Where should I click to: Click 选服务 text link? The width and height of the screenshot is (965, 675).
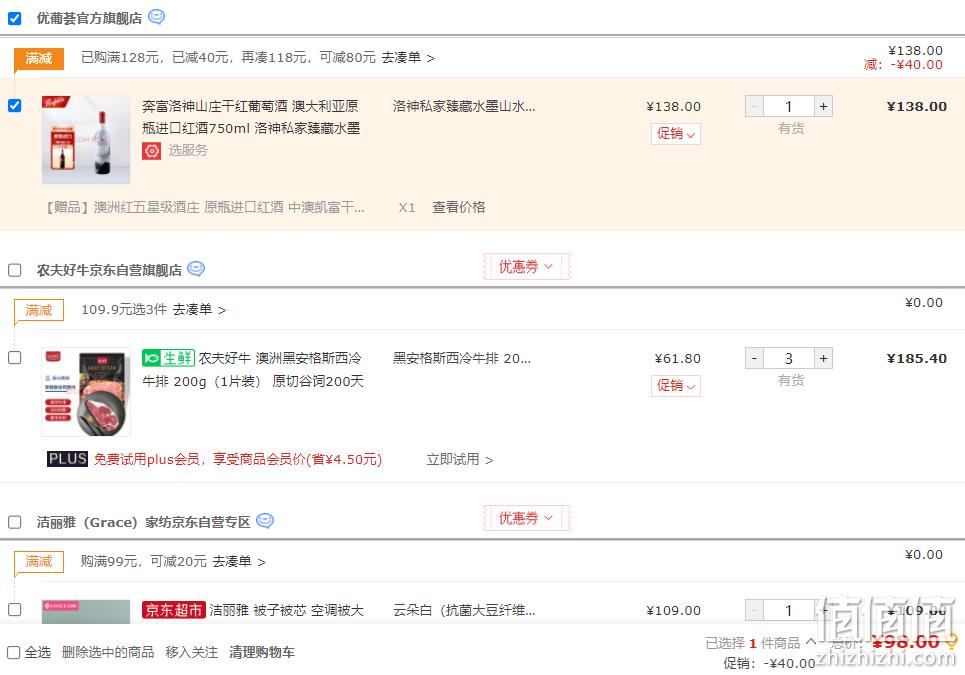pyautogui.click(x=188, y=150)
